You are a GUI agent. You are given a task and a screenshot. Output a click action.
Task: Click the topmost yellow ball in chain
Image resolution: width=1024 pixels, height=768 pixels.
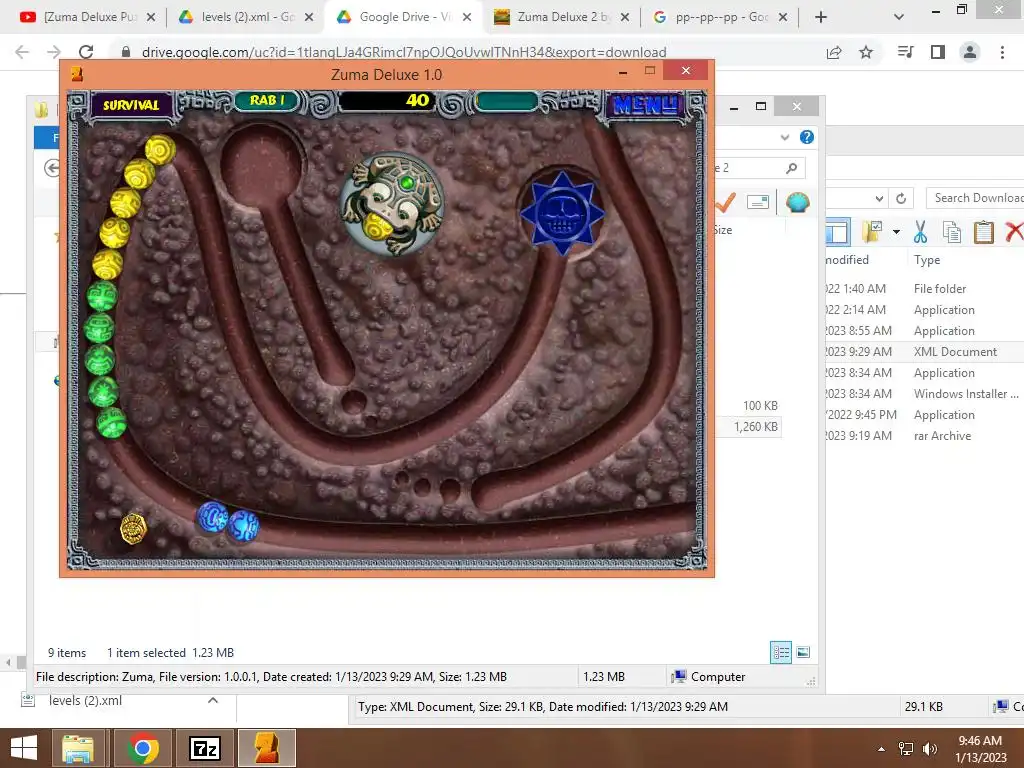pos(160,150)
